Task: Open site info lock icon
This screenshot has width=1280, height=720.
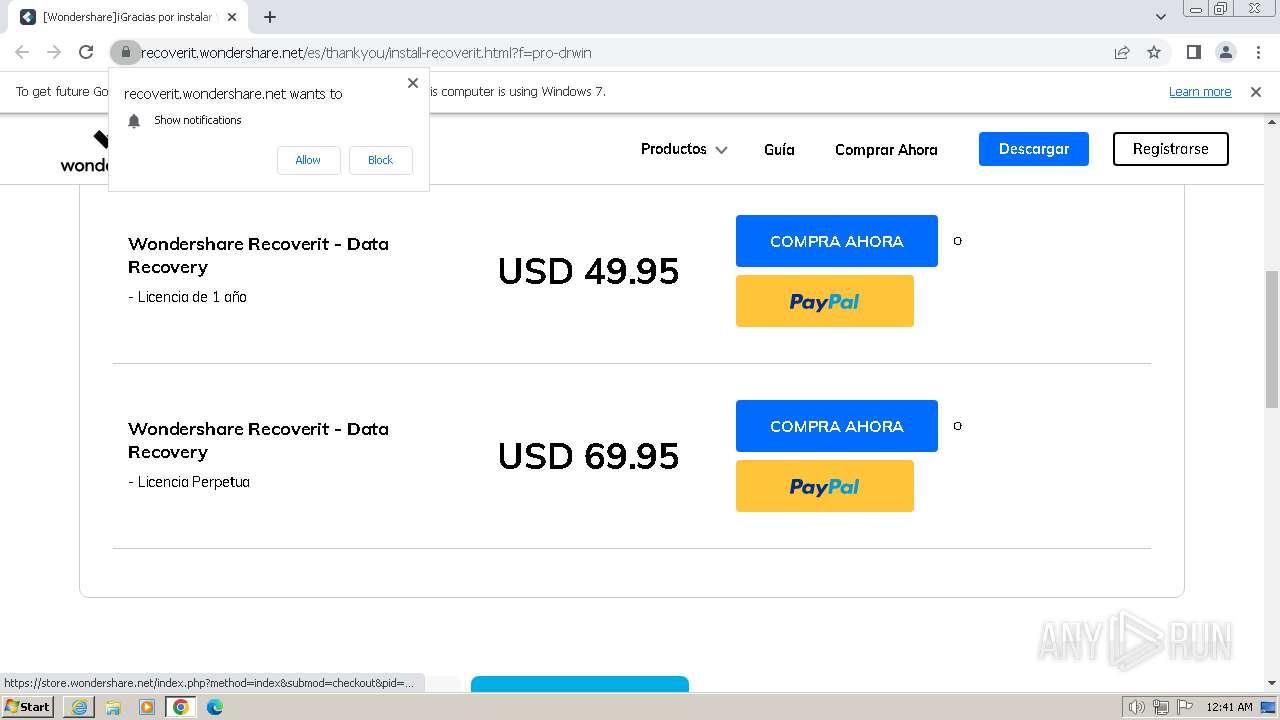Action: 125,52
